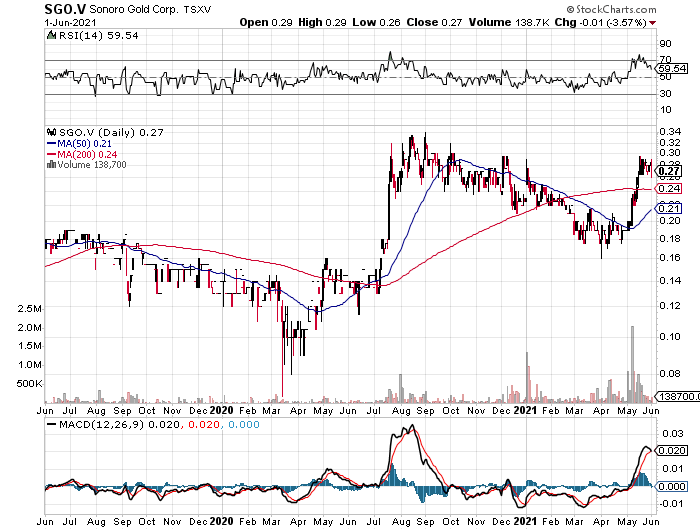Click the 2.5M volume axis label
The width and height of the screenshot is (700, 530).
click(x=29, y=309)
